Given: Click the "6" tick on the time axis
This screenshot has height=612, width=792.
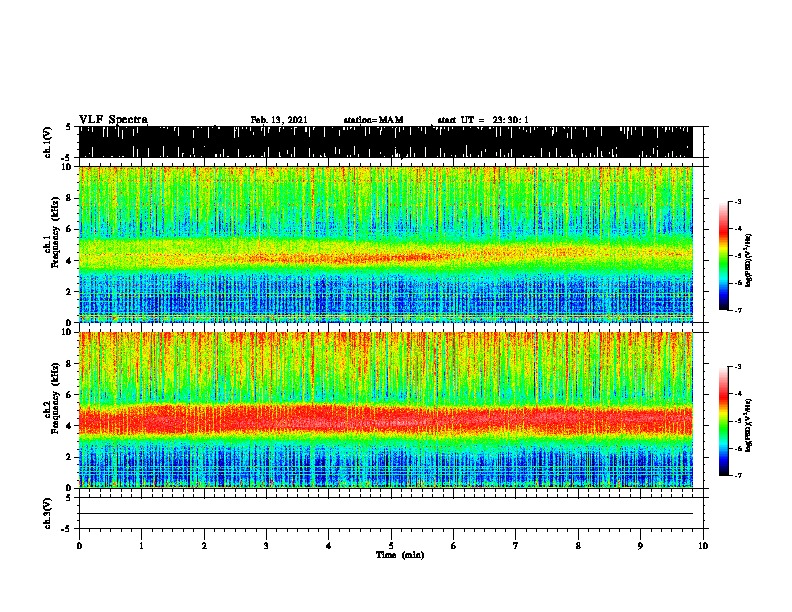Looking at the screenshot, I should point(453,546).
